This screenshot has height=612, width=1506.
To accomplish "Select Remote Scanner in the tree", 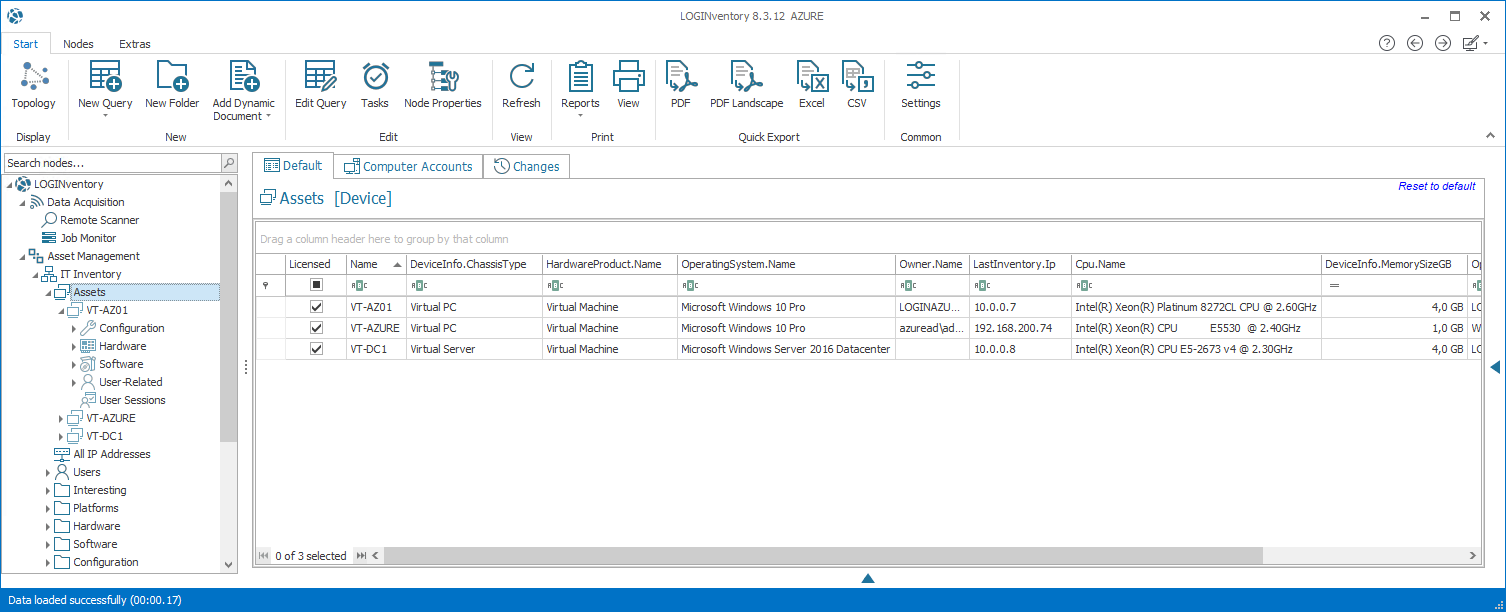I will coord(99,220).
